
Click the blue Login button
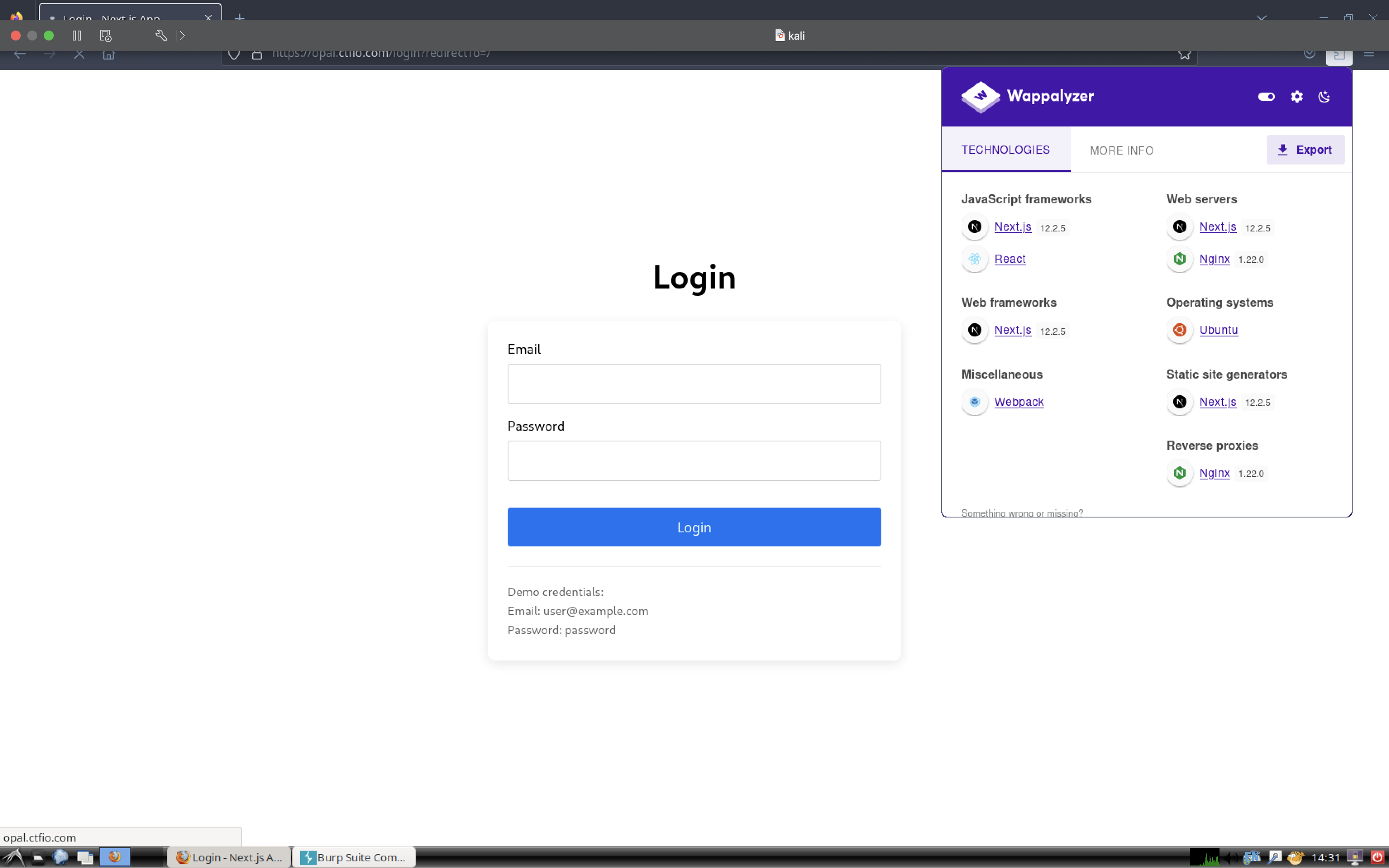(694, 527)
